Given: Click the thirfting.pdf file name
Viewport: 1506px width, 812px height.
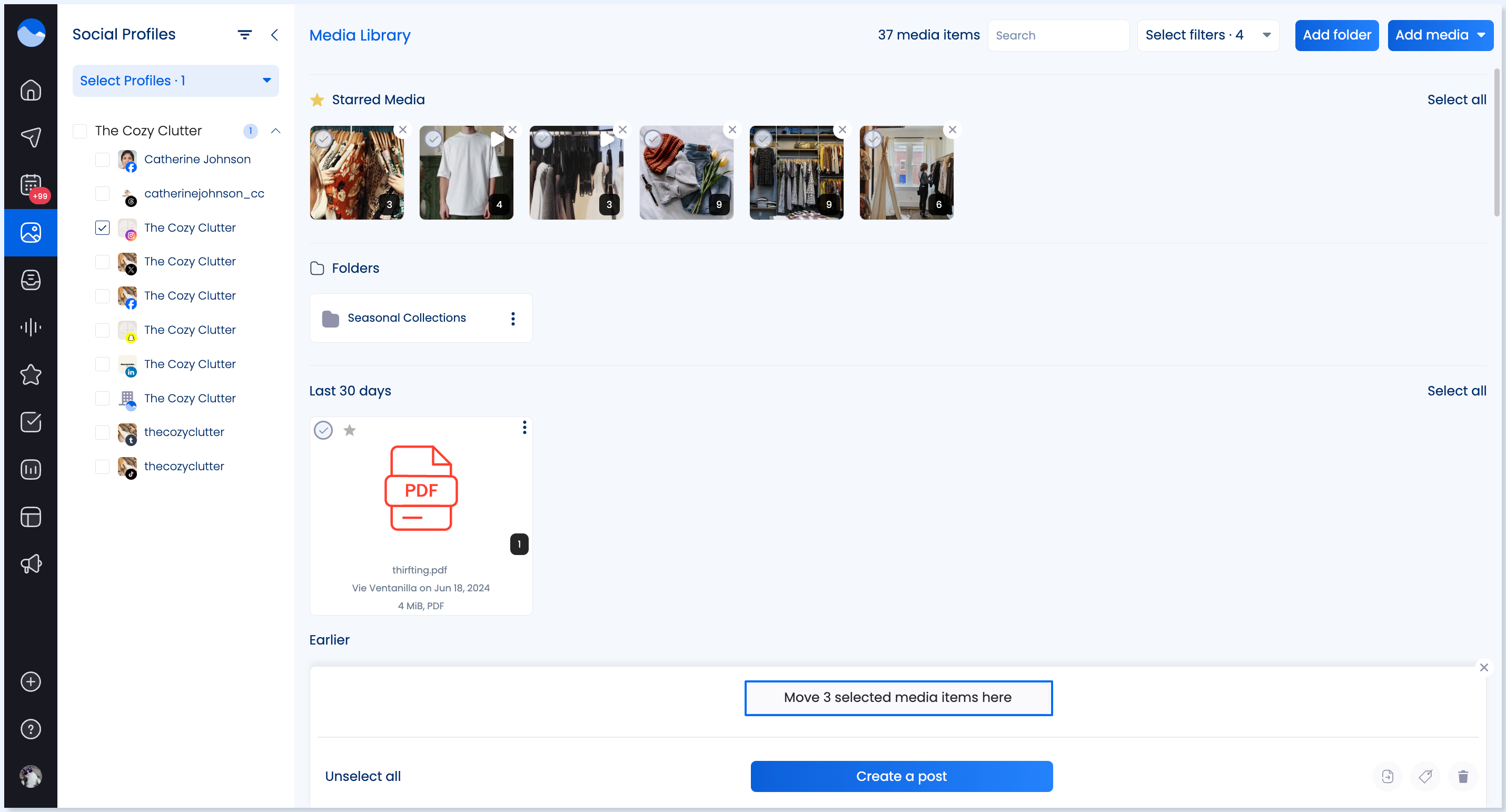Looking at the screenshot, I should 419,570.
